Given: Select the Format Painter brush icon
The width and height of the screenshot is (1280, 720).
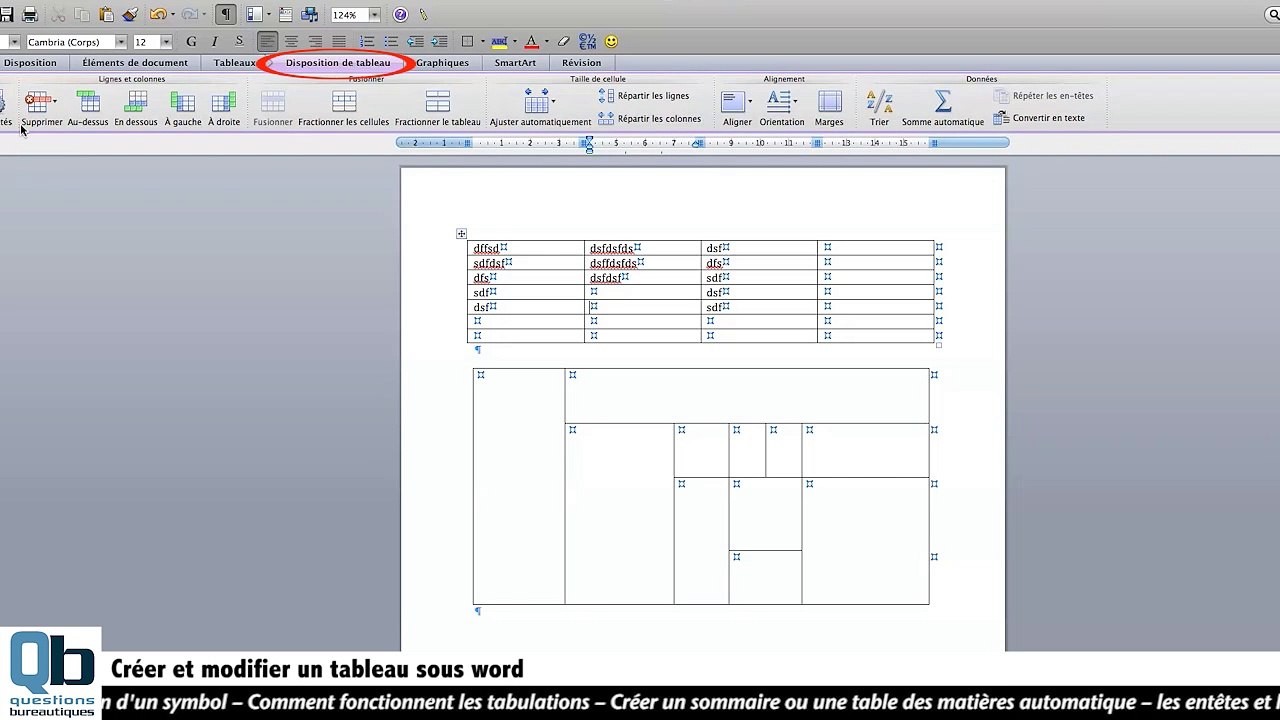Looking at the screenshot, I should 130,15.
